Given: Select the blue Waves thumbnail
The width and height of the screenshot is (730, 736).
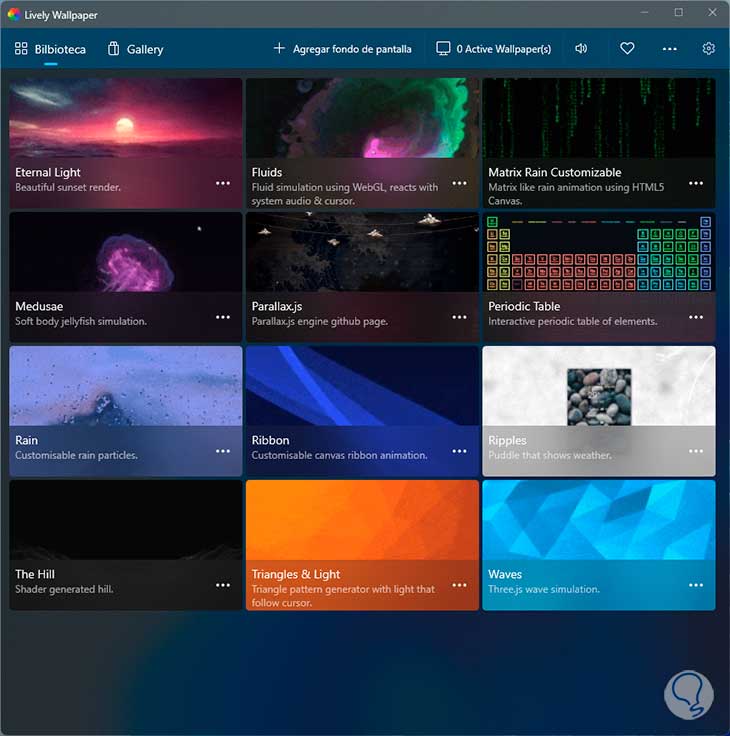Looking at the screenshot, I should coord(599,520).
